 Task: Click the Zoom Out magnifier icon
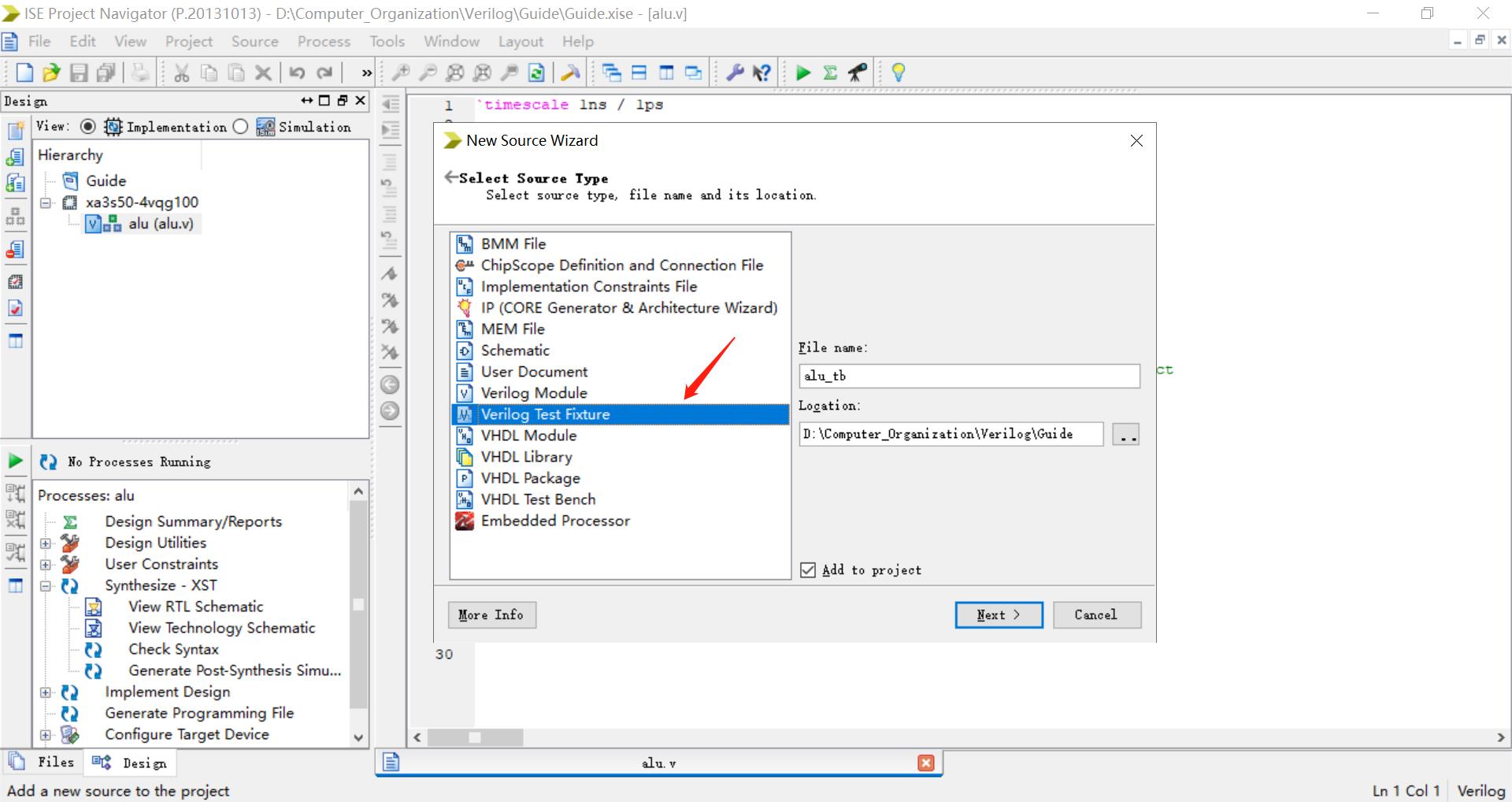428,72
